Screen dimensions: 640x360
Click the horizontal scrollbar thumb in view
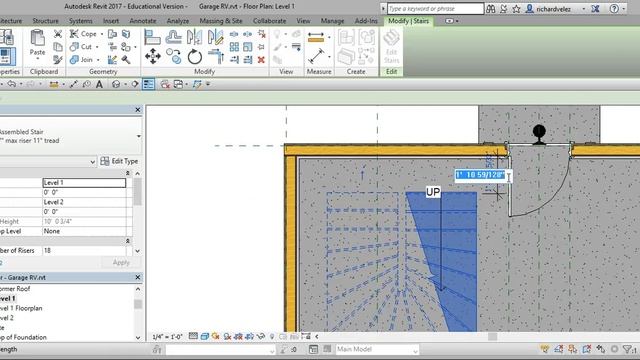click(493, 337)
